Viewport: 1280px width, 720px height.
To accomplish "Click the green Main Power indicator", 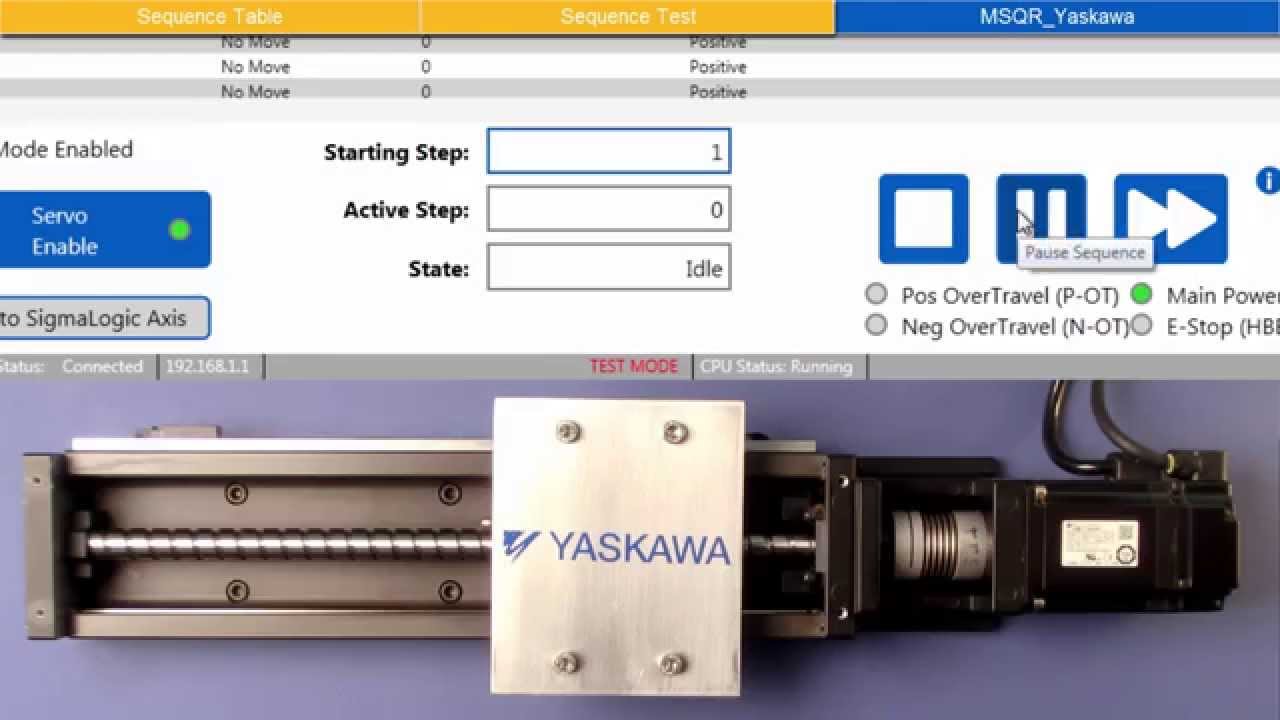I will pyautogui.click(x=1141, y=294).
